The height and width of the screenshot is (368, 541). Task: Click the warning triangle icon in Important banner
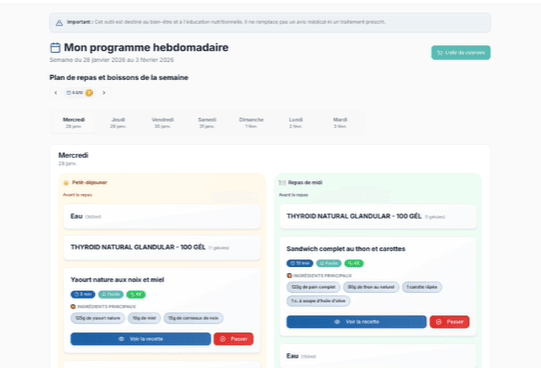[x=59, y=23]
